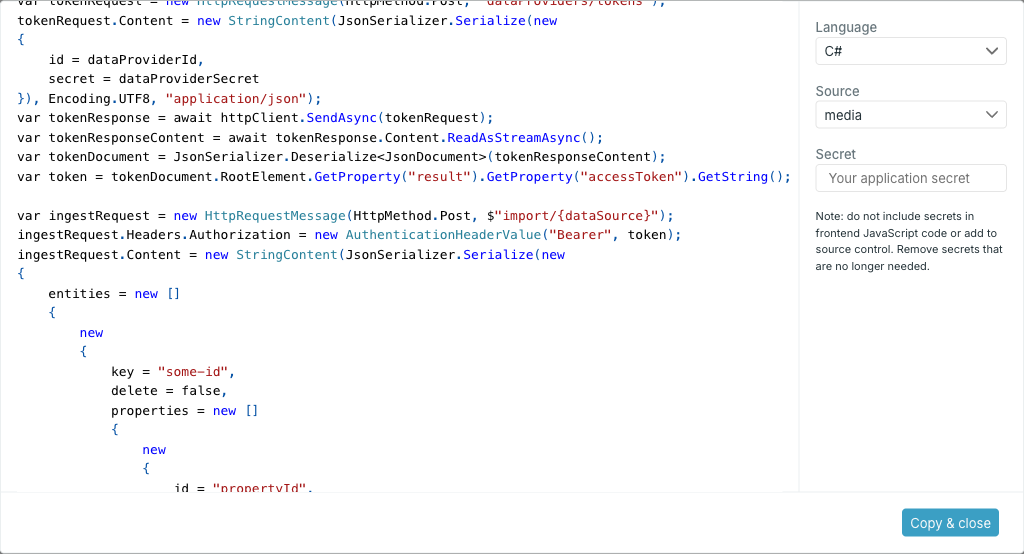
Task: Click the Copy & close button
Action: pos(950,523)
